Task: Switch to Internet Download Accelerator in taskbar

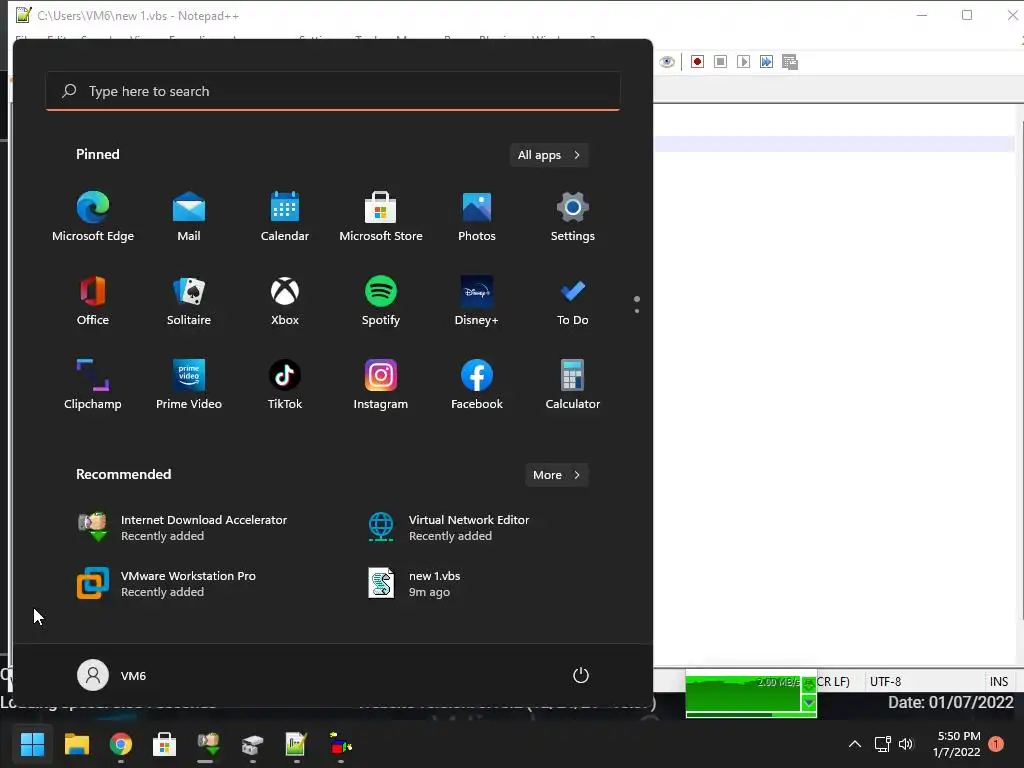Action: point(208,744)
